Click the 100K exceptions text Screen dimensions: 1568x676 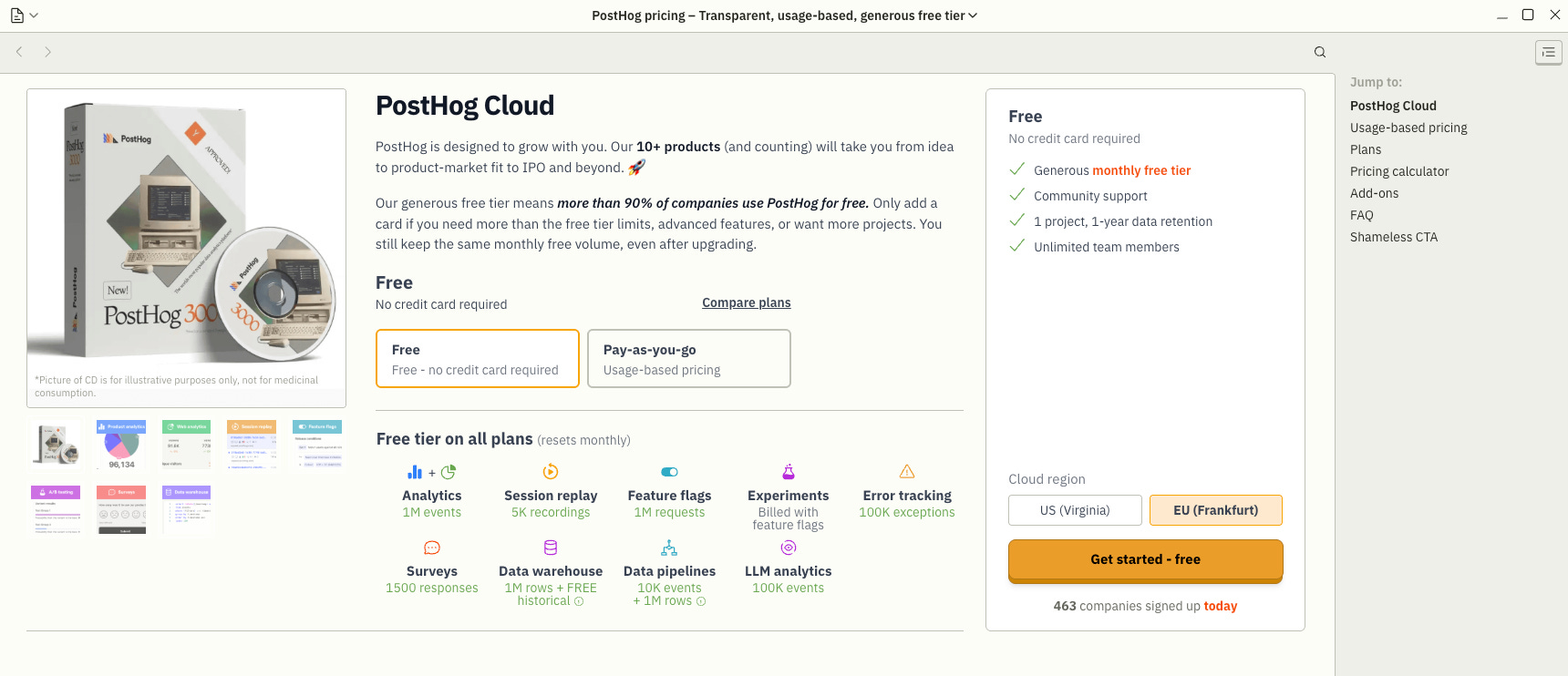[907, 512]
